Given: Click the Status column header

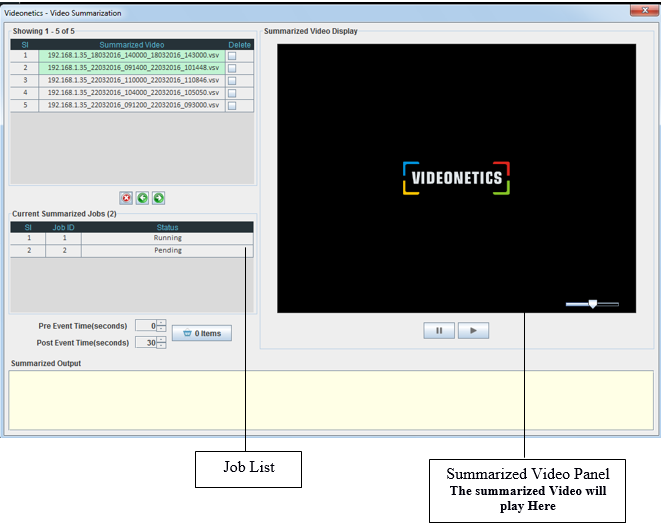Looking at the screenshot, I should (167, 228).
